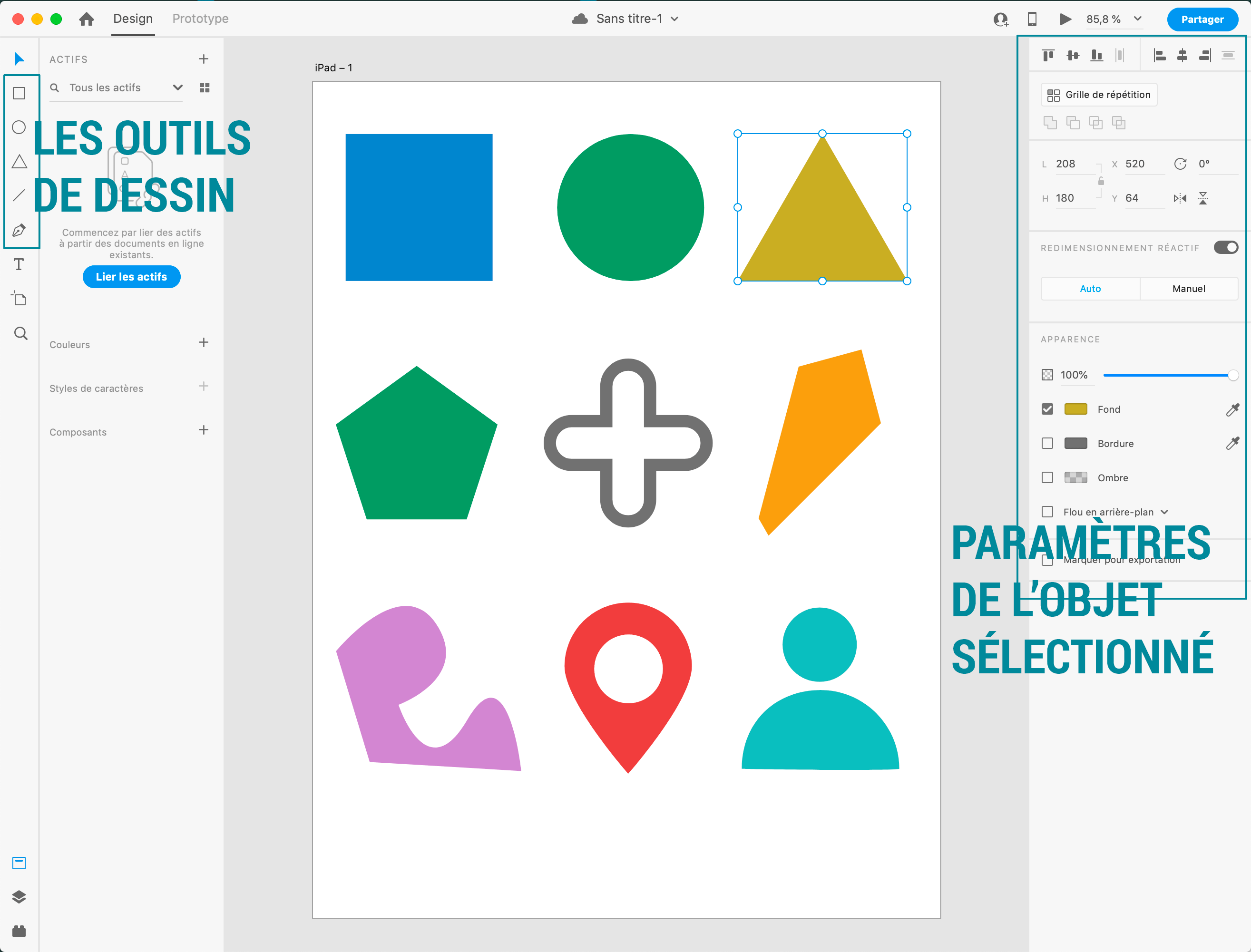Screen dimensions: 1251x952
Task: Select the Zoom magnifier tool
Action: (x=20, y=333)
